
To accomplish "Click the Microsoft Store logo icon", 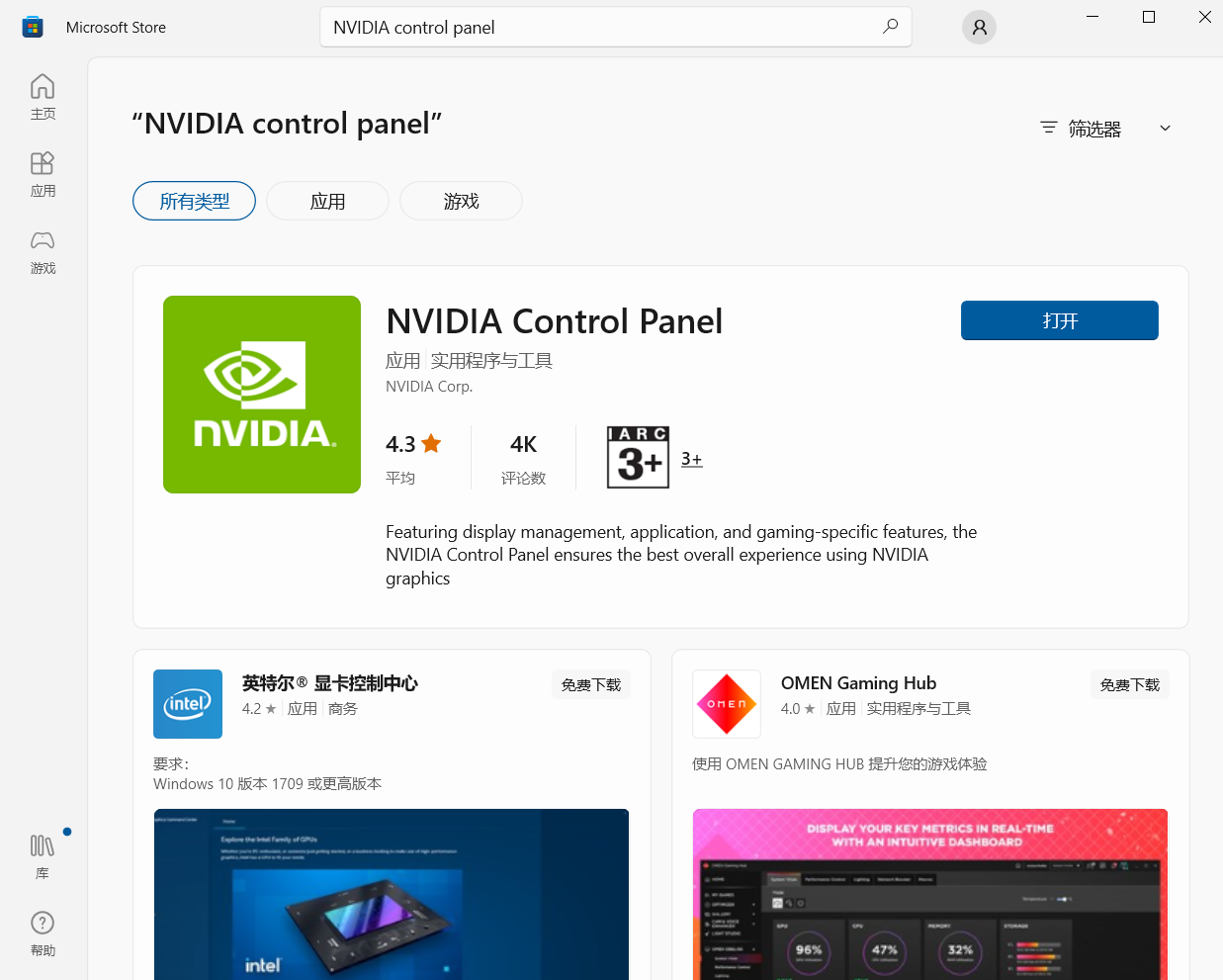I will point(33,27).
